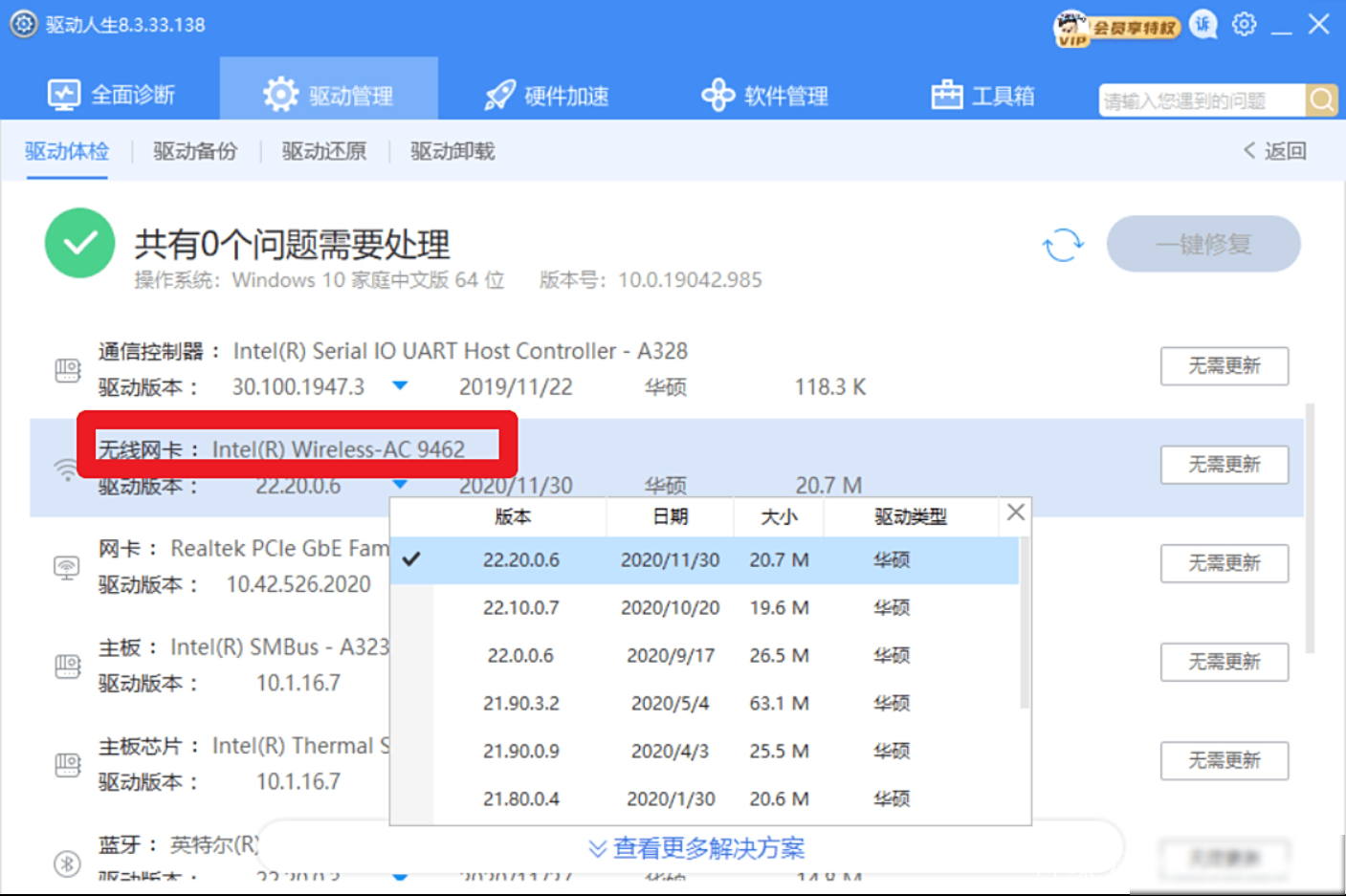
Task: Click the green checkmark status icon
Action: coord(80,243)
